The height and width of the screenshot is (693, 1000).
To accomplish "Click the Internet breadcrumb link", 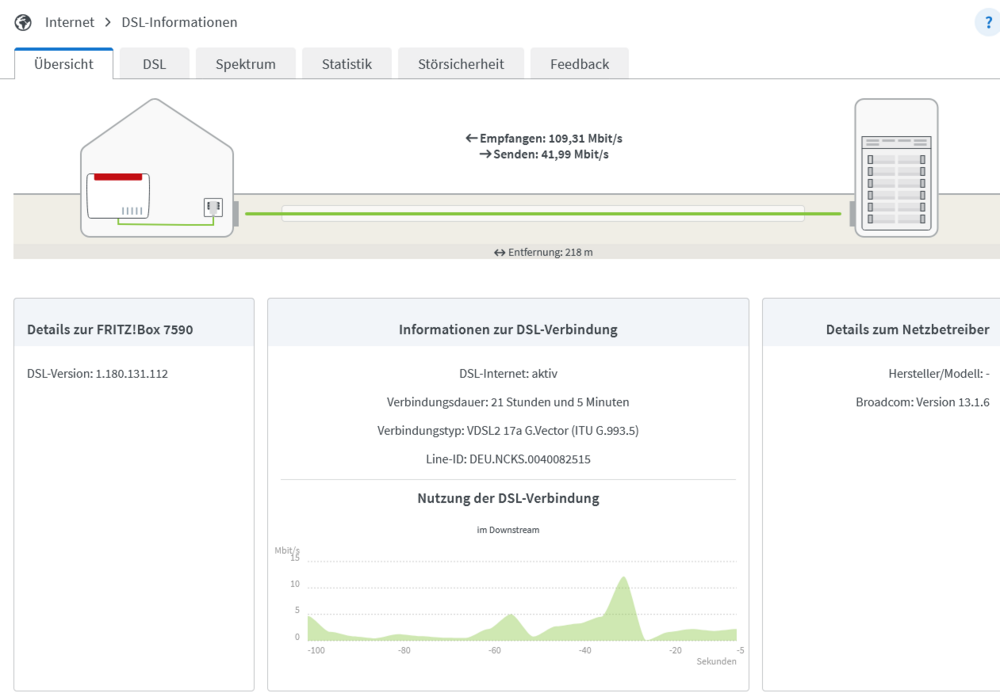I will [69, 22].
